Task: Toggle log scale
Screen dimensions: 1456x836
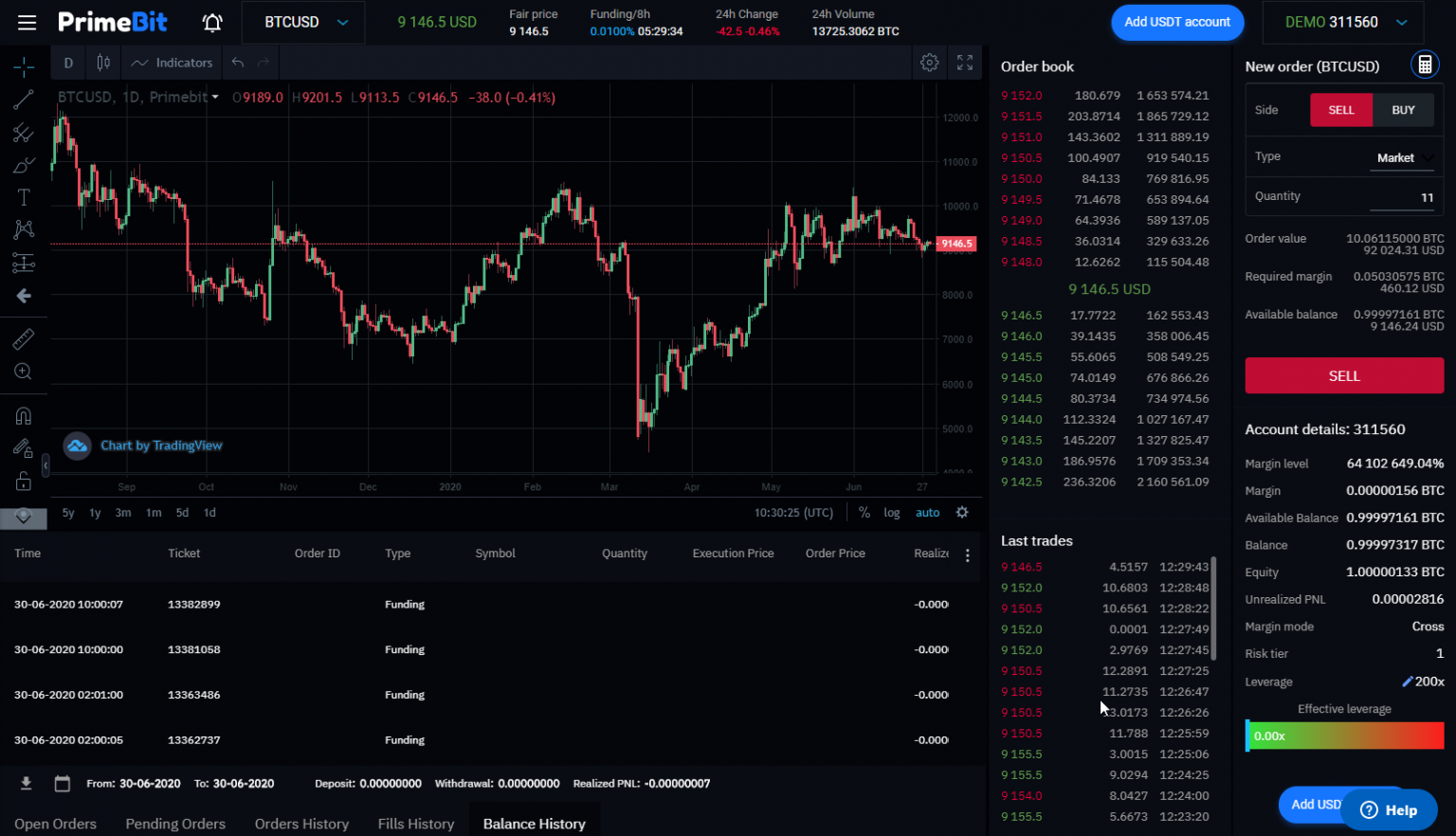Action: (x=892, y=512)
